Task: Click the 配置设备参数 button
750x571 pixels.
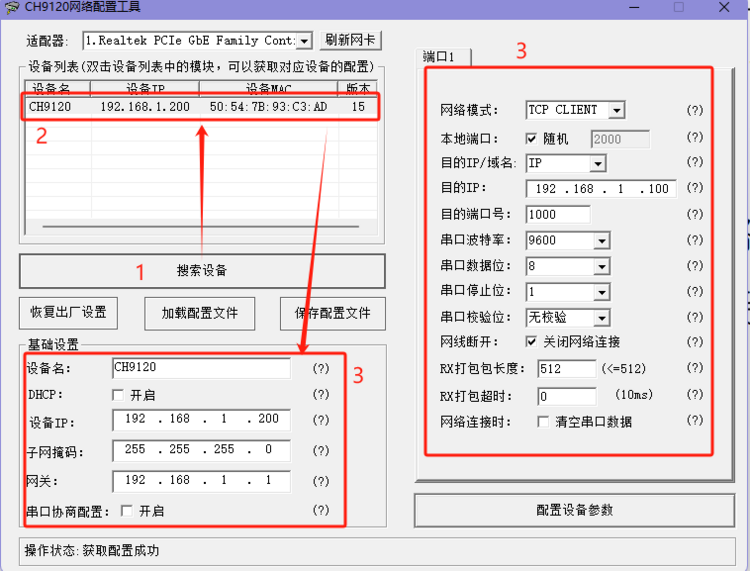Action: click(574, 510)
